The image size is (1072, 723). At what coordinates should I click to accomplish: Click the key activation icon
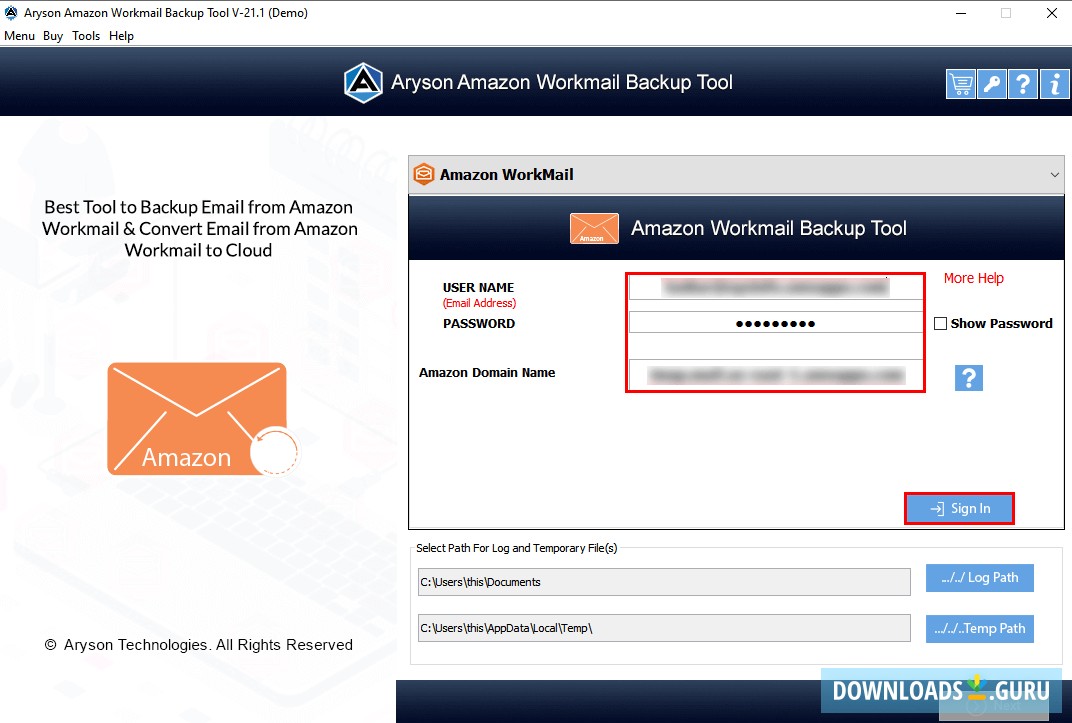click(x=991, y=84)
